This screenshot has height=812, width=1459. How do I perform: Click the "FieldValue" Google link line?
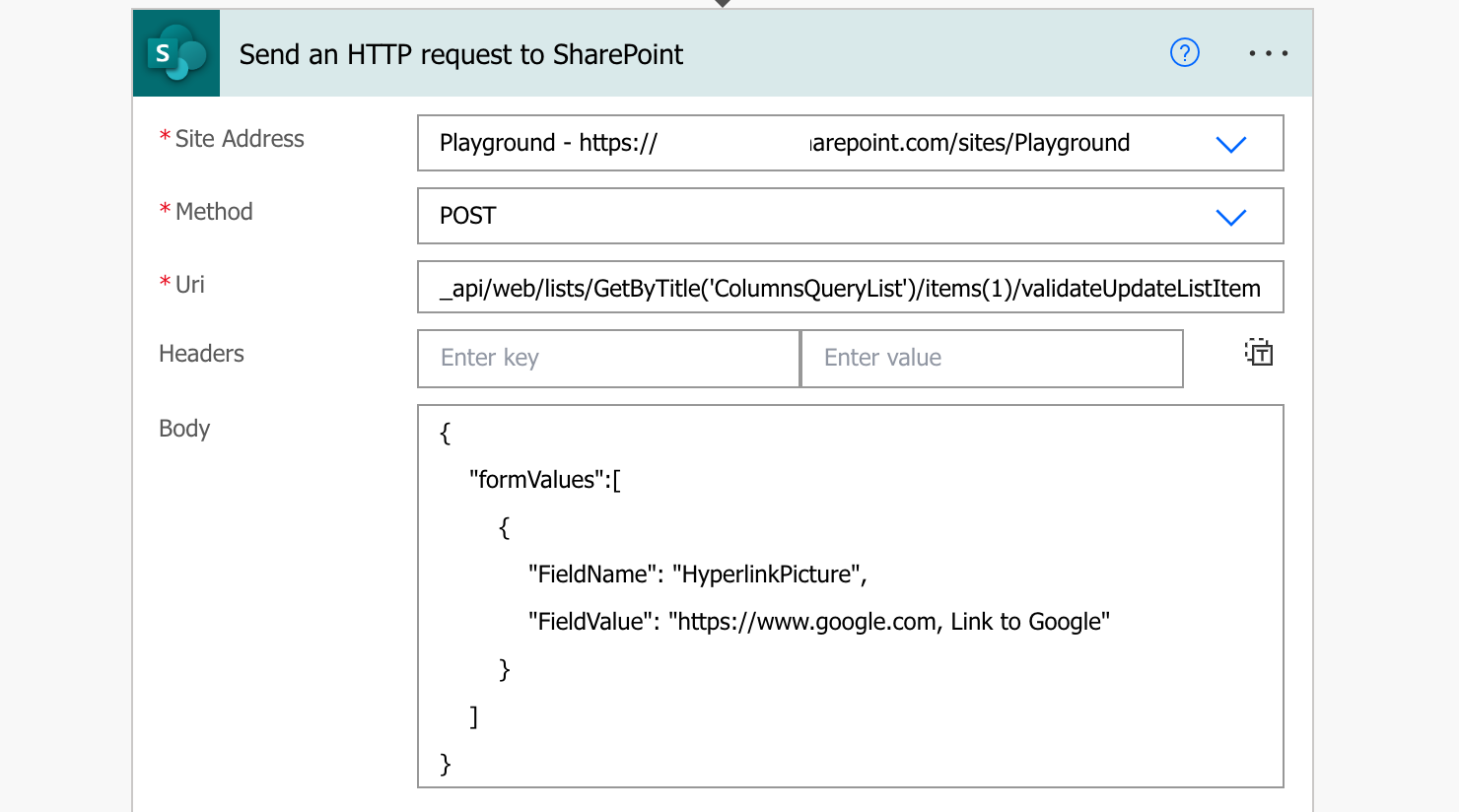coord(819,622)
